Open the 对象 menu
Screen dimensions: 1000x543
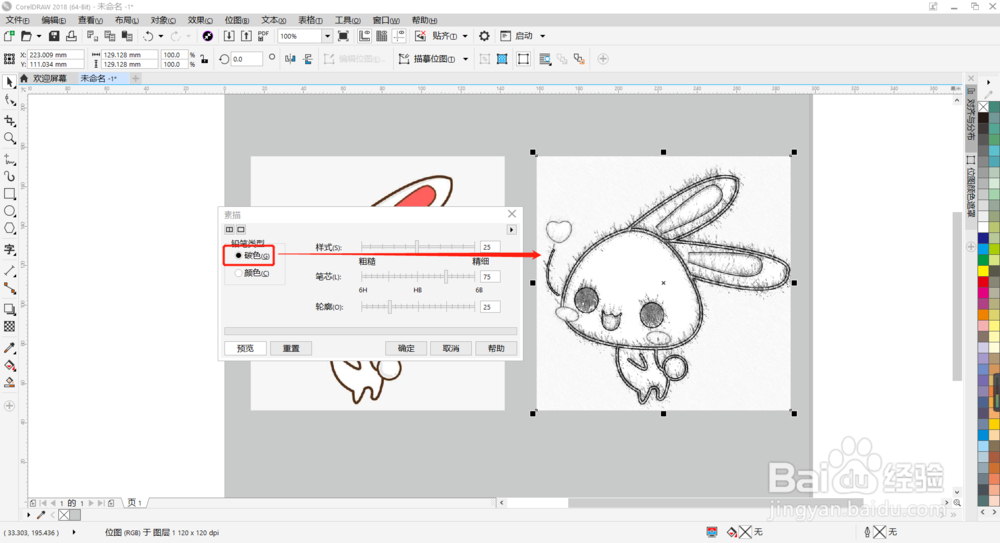pyautogui.click(x=163, y=20)
